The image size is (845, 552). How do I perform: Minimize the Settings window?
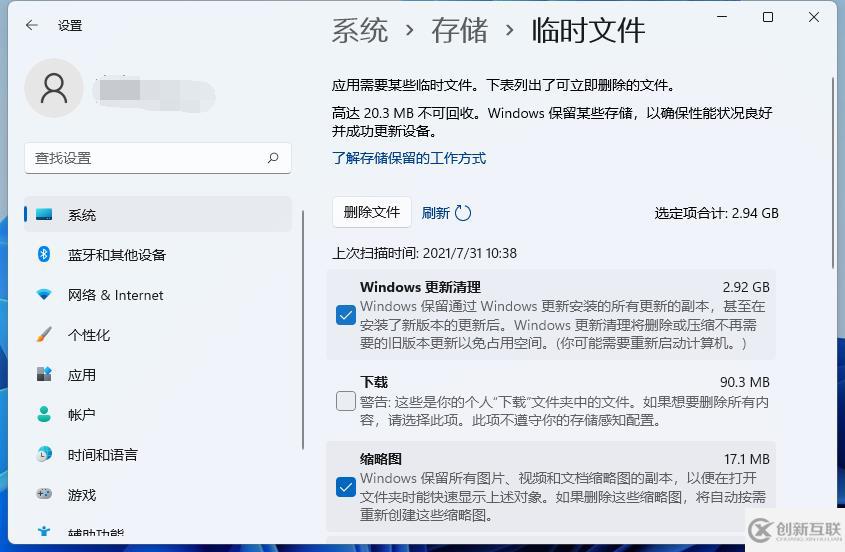point(722,17)
